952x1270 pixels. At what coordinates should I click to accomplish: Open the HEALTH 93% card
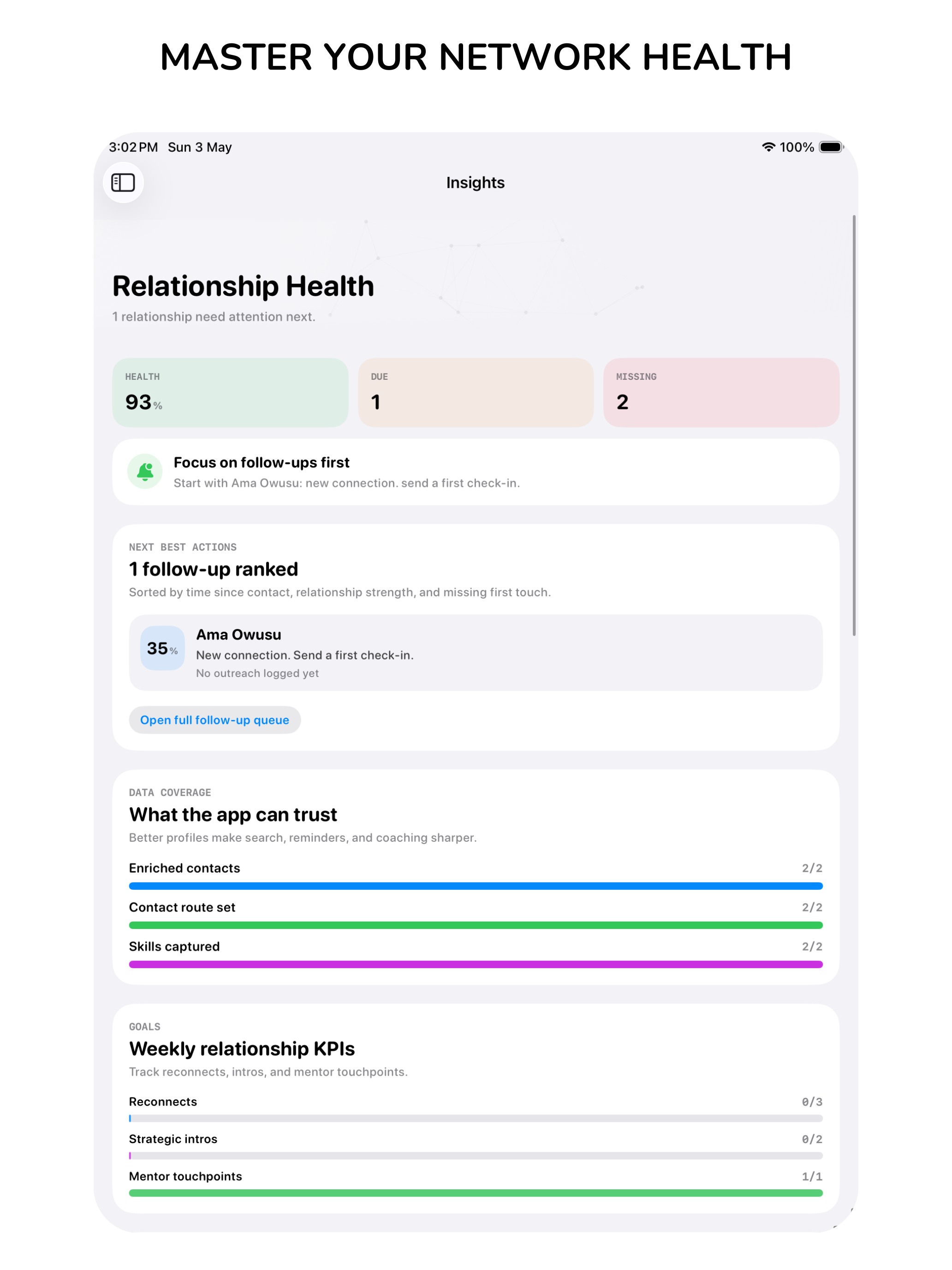(x=230, y=393)
